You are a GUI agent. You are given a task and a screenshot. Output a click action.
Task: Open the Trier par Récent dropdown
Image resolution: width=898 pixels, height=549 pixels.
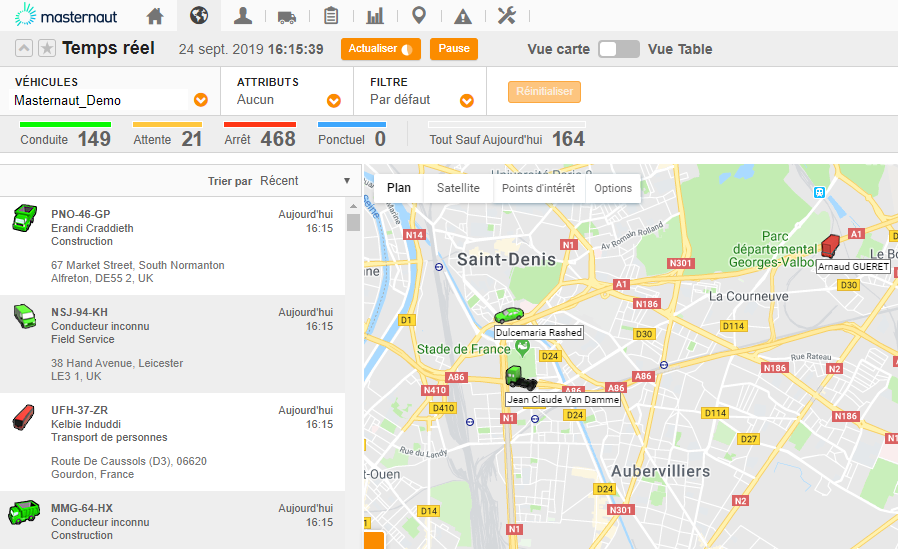click(x=305, y=181)
